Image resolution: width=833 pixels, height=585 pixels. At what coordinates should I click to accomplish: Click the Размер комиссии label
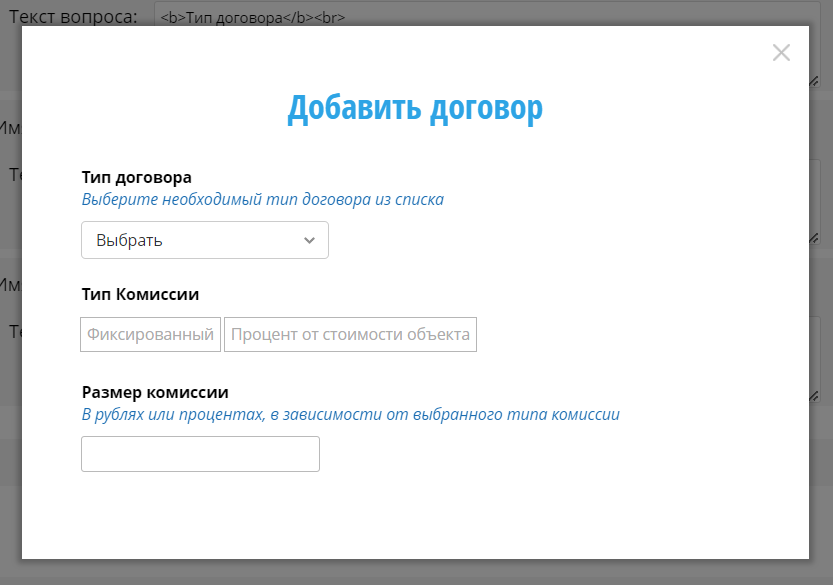155,392
